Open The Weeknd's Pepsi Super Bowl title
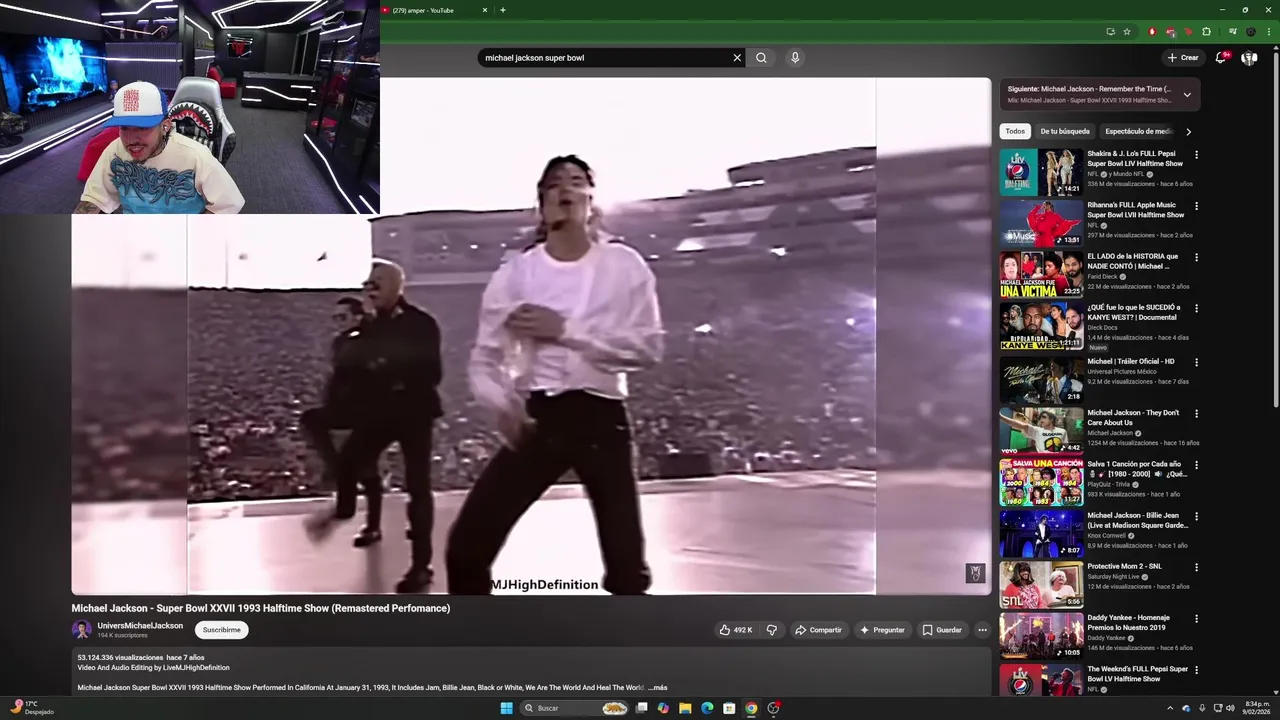 [1138, 674]
